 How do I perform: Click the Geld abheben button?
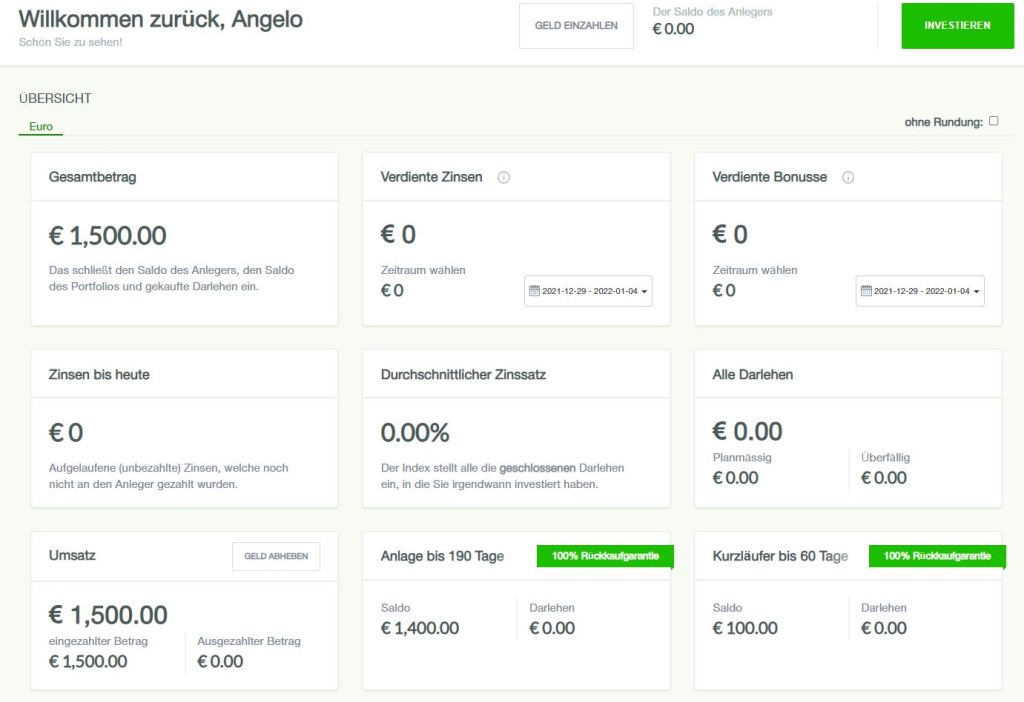coord(276,556)
